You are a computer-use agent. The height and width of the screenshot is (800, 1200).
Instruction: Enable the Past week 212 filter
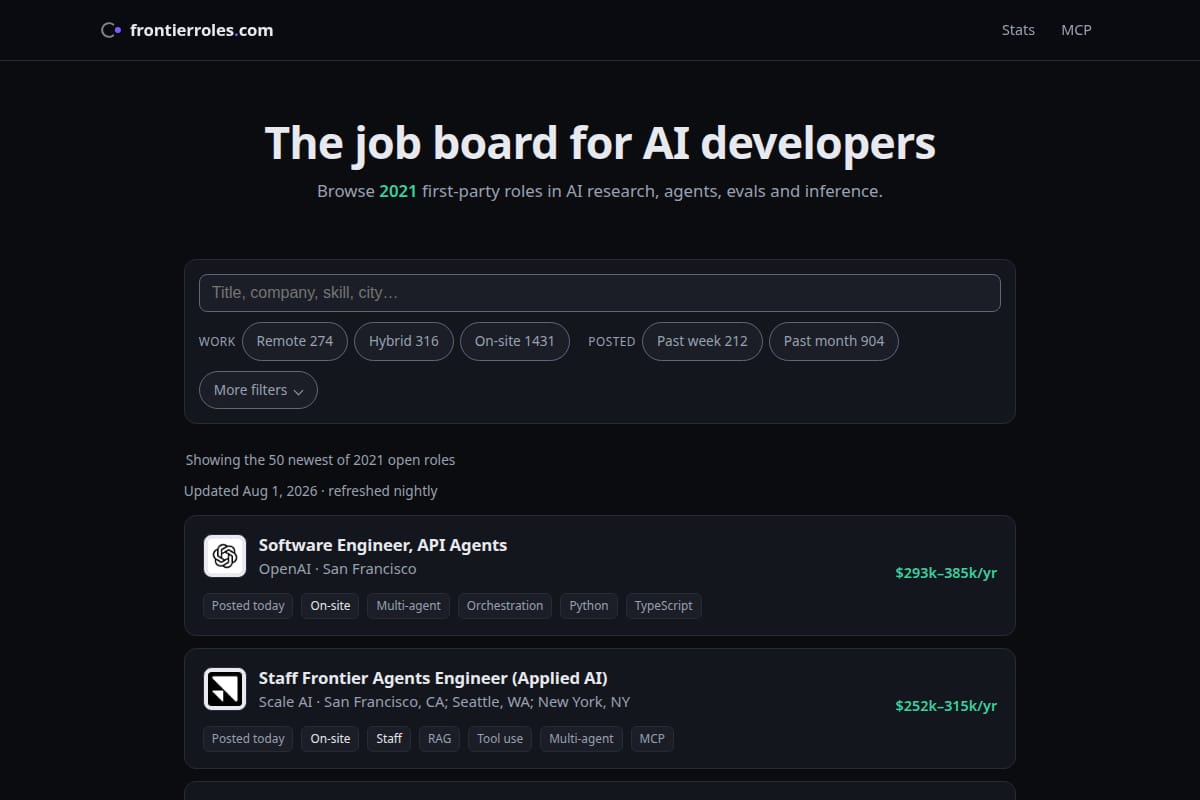(702, 341)
